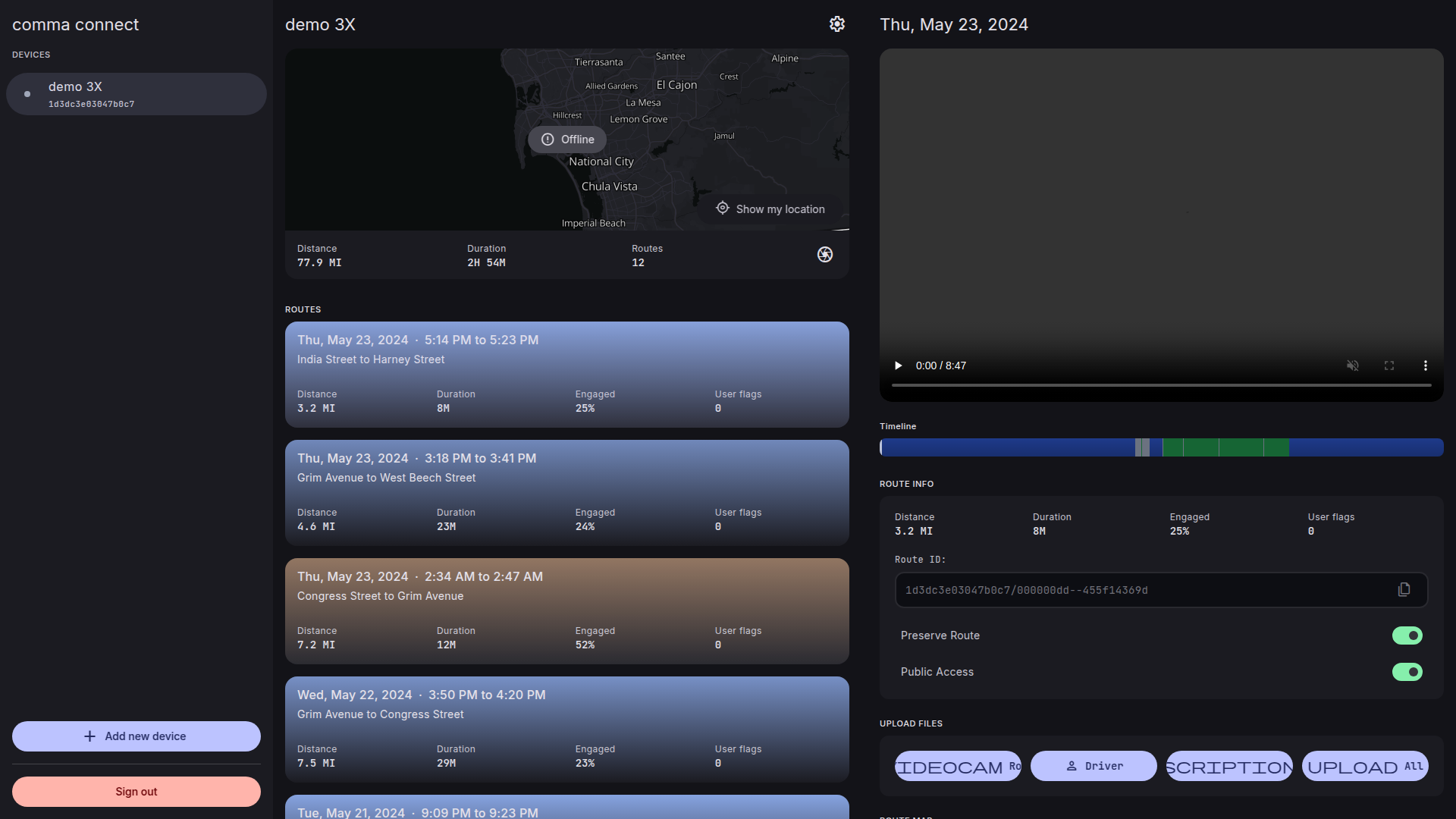Screen dimensions: 1456x819
Task: Seek on the video progress bar
Action: coord(1161,385)
